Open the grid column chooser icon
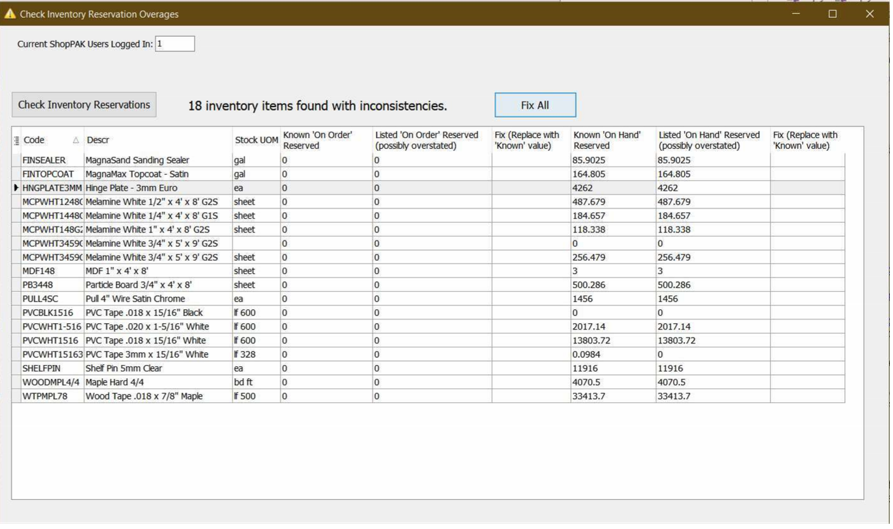Screen dimensions: 893x529 tap(16, 141)
